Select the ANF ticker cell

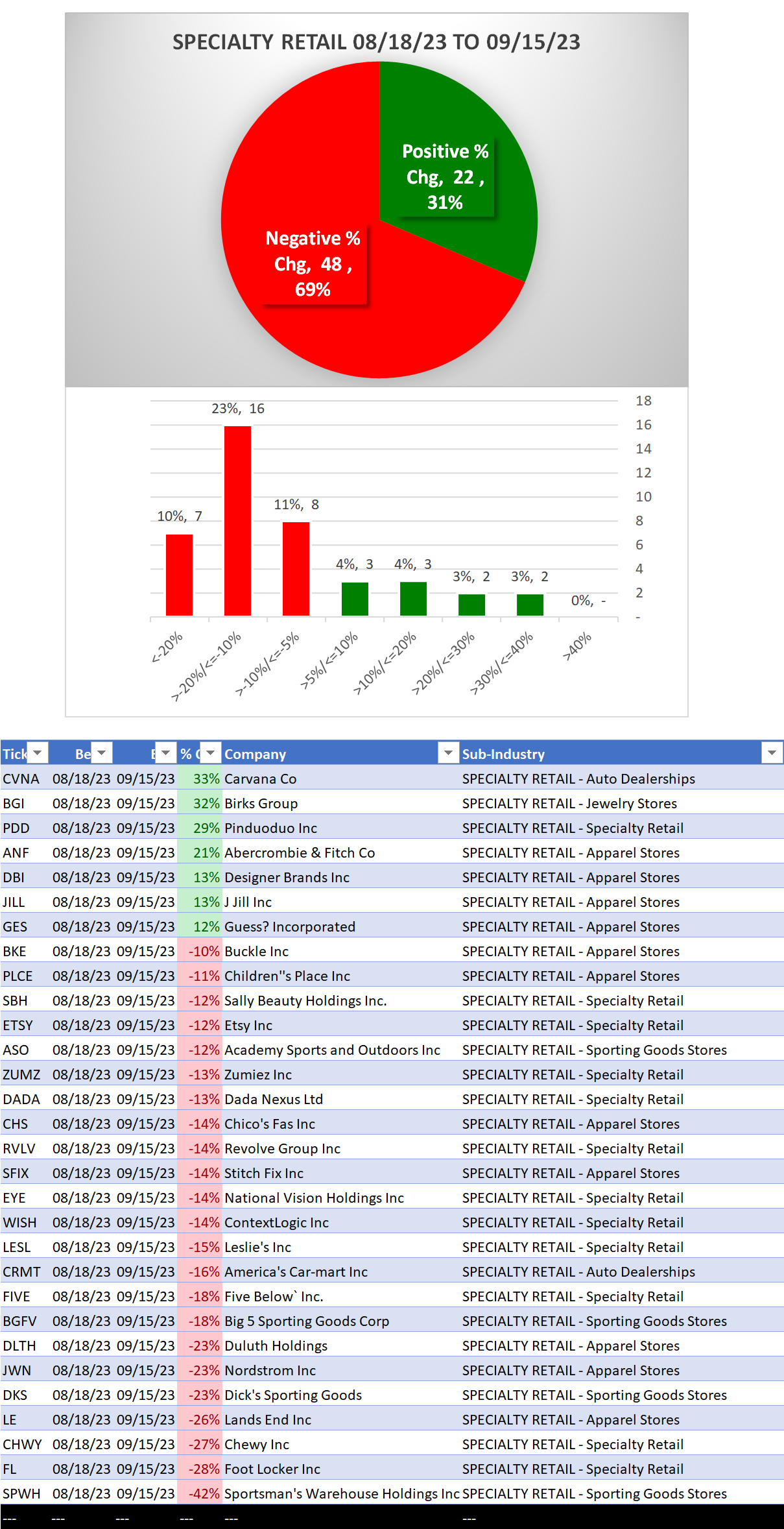(25, 852)
